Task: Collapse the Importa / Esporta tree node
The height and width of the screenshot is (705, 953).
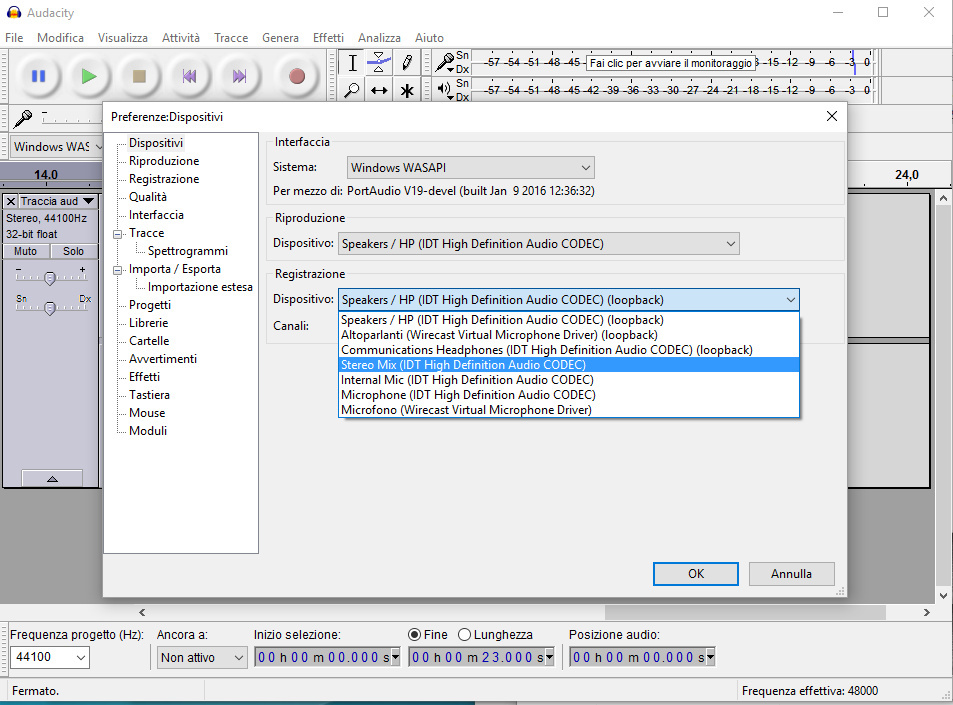Action: [117, 270]
